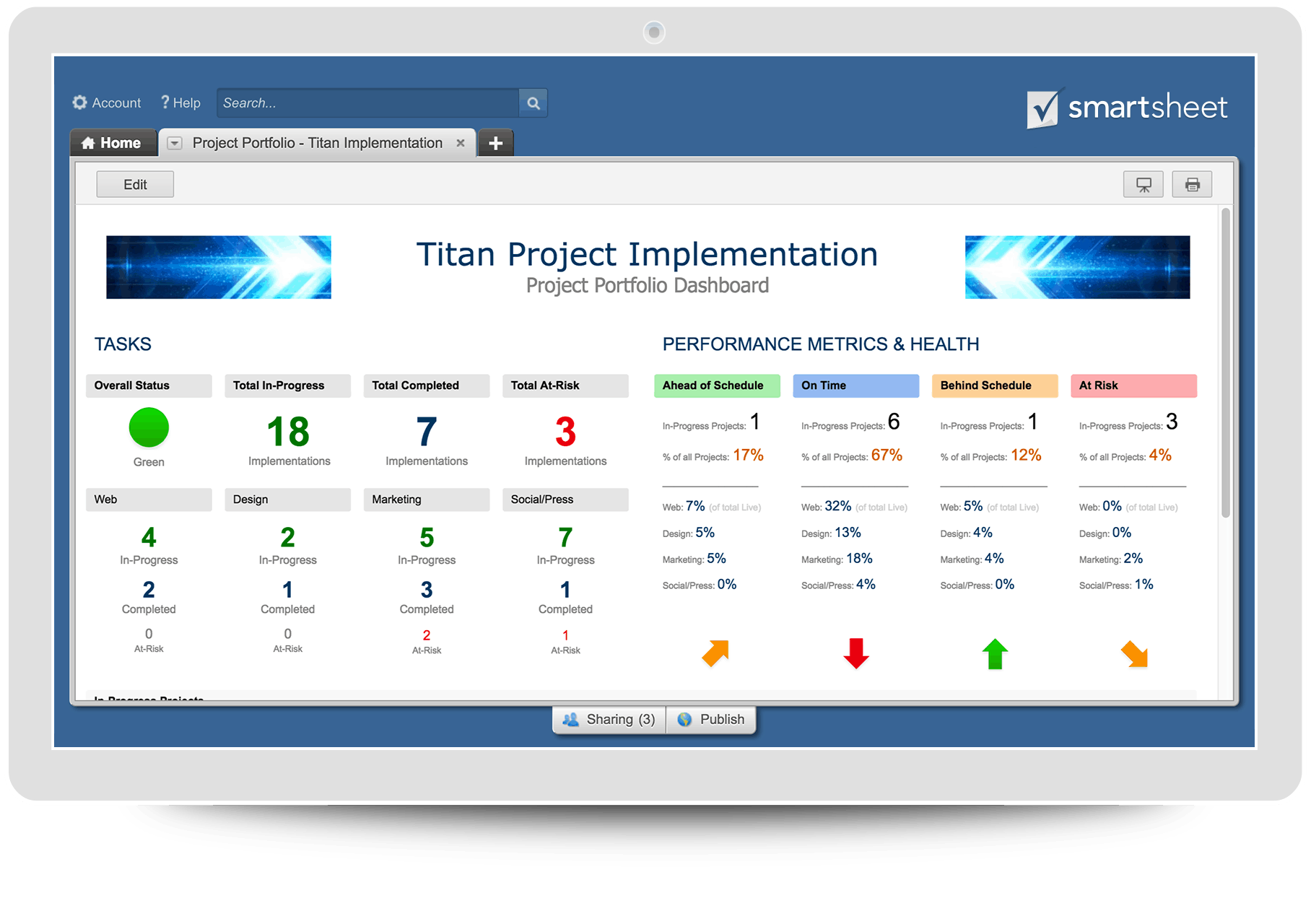
Task: Click the Design section header
Action: [287, 500]
